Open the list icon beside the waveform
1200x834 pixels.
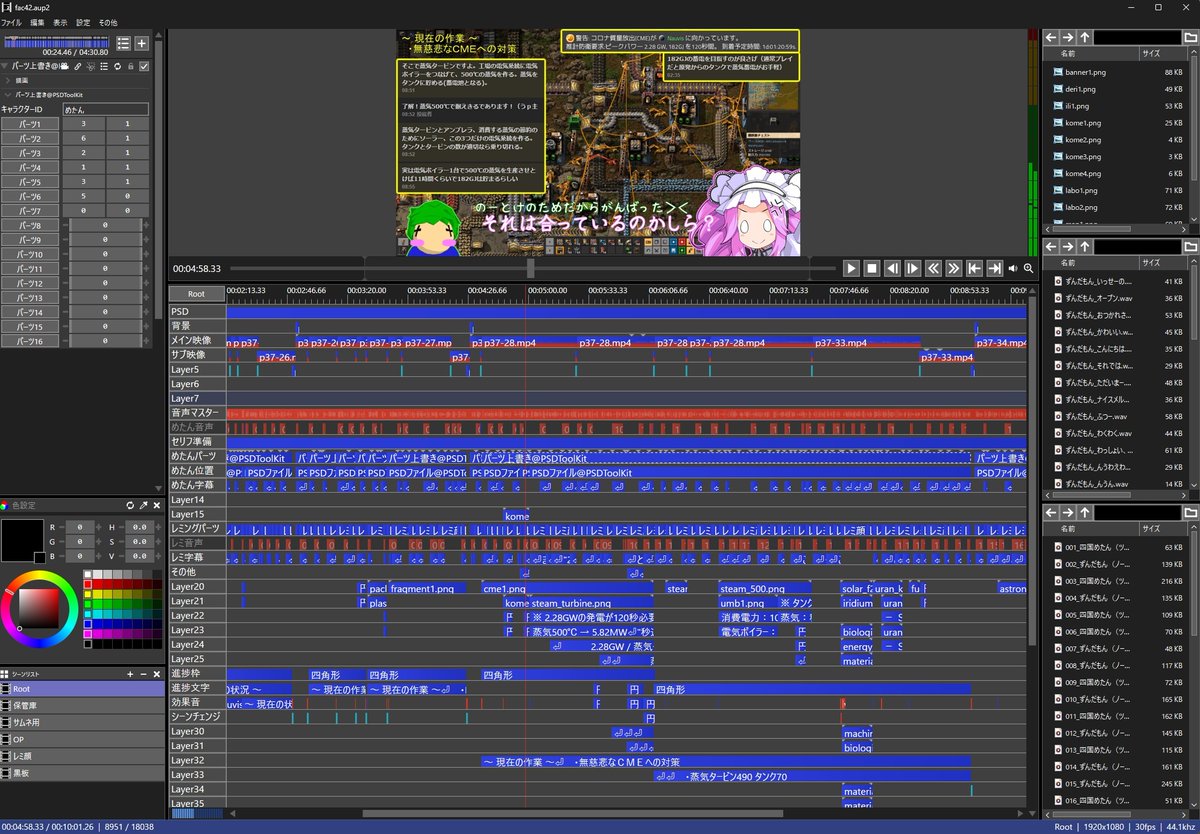[x=124, y=43]
